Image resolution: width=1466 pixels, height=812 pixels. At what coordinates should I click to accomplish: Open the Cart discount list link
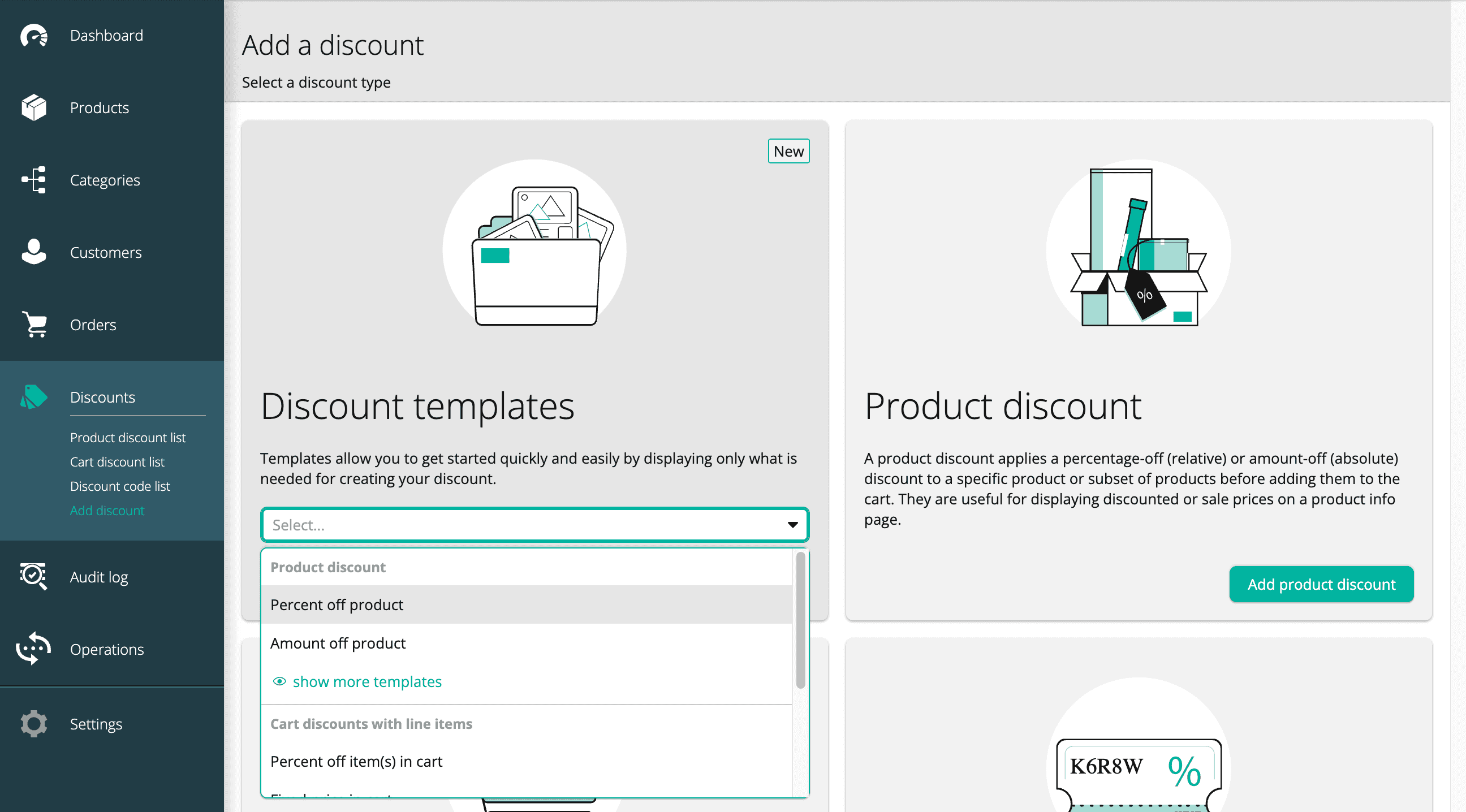click(x=117, y=461)
